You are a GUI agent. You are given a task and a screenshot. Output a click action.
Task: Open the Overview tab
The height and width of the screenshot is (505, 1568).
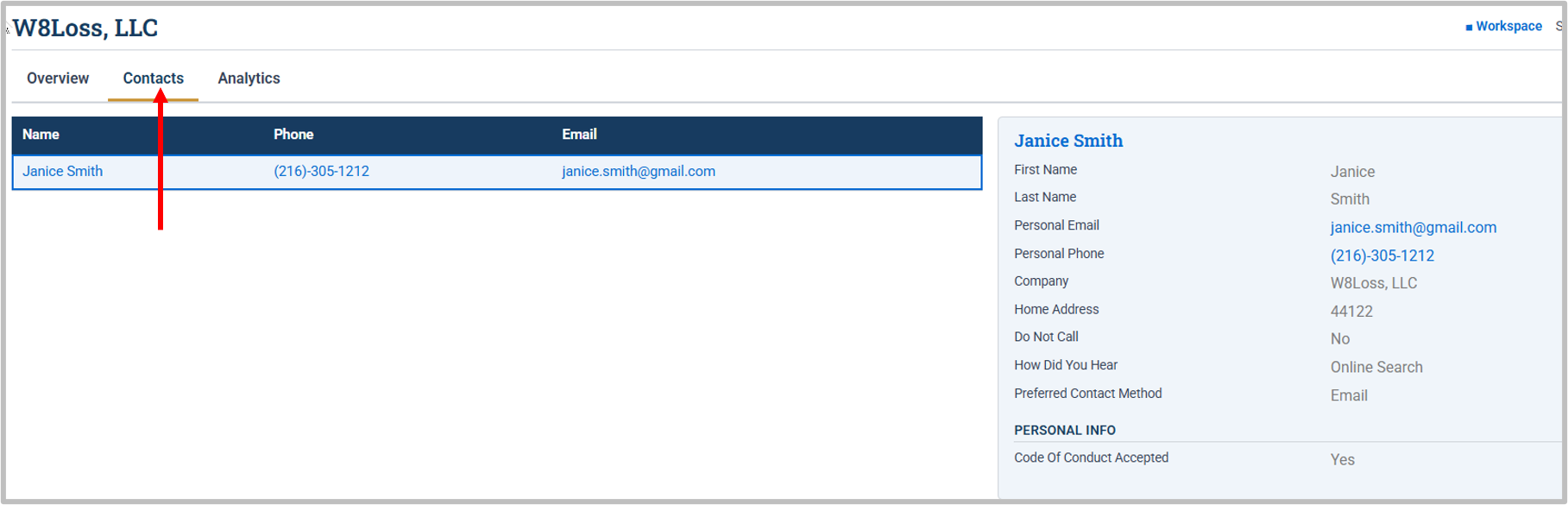pos(58,79)
